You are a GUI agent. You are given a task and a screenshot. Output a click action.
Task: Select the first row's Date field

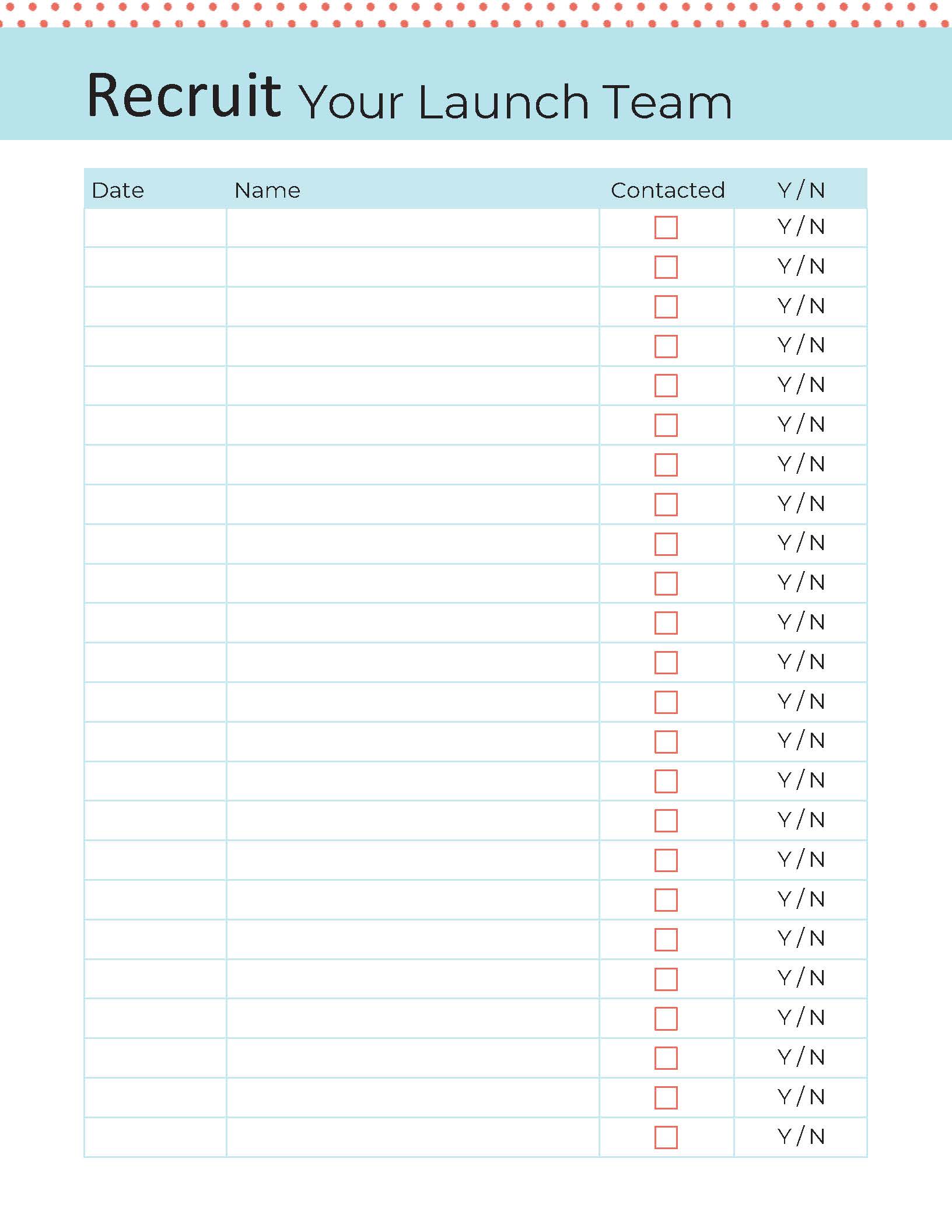[x=155, y=228]
